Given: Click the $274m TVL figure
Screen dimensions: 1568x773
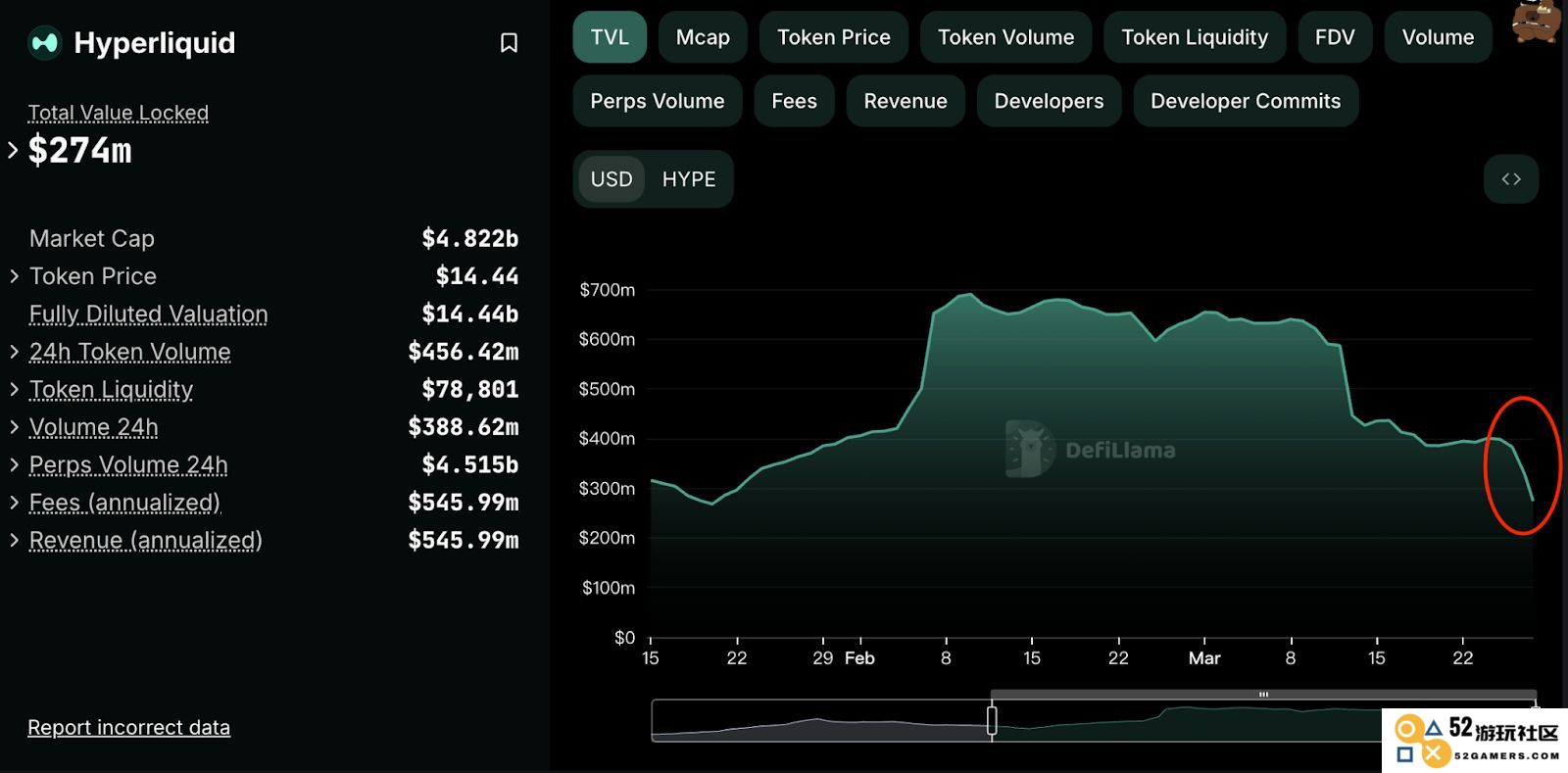Looking at the screenshot, I should (79, 150).
